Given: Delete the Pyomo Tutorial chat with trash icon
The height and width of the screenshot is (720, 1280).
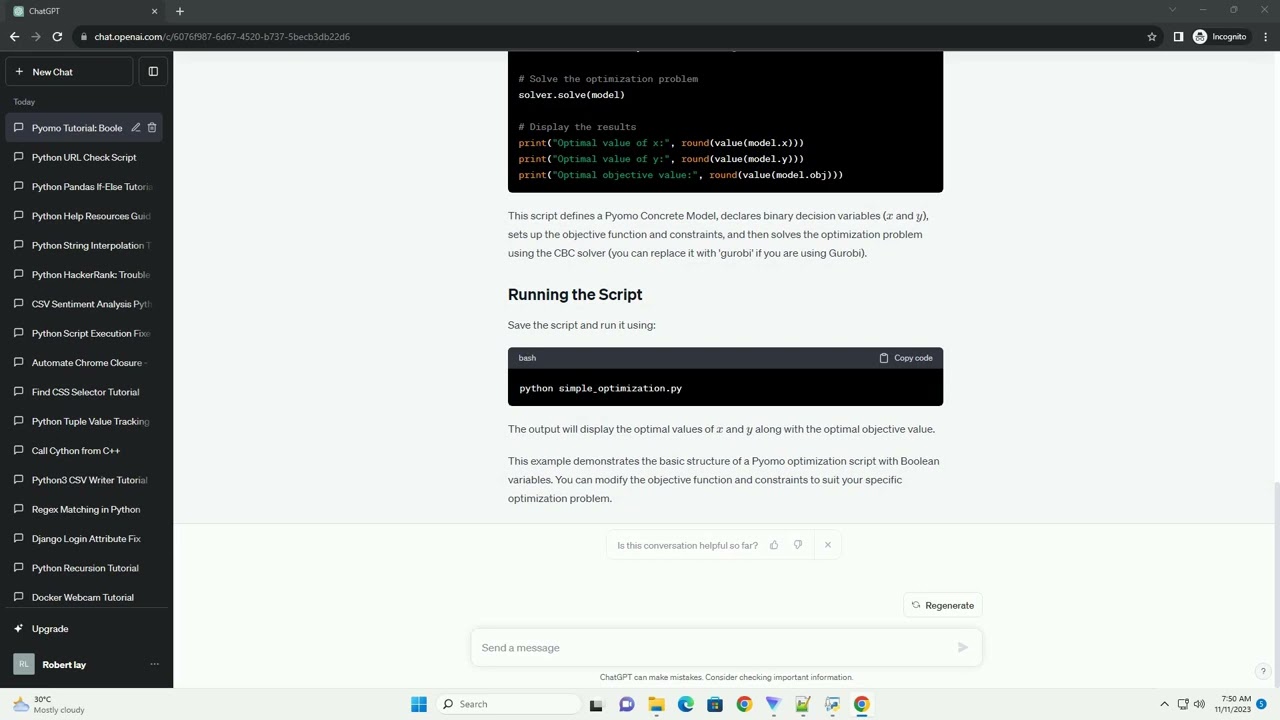Looking at the screenshot, I should pyautogui.click(x=152, y=128).
